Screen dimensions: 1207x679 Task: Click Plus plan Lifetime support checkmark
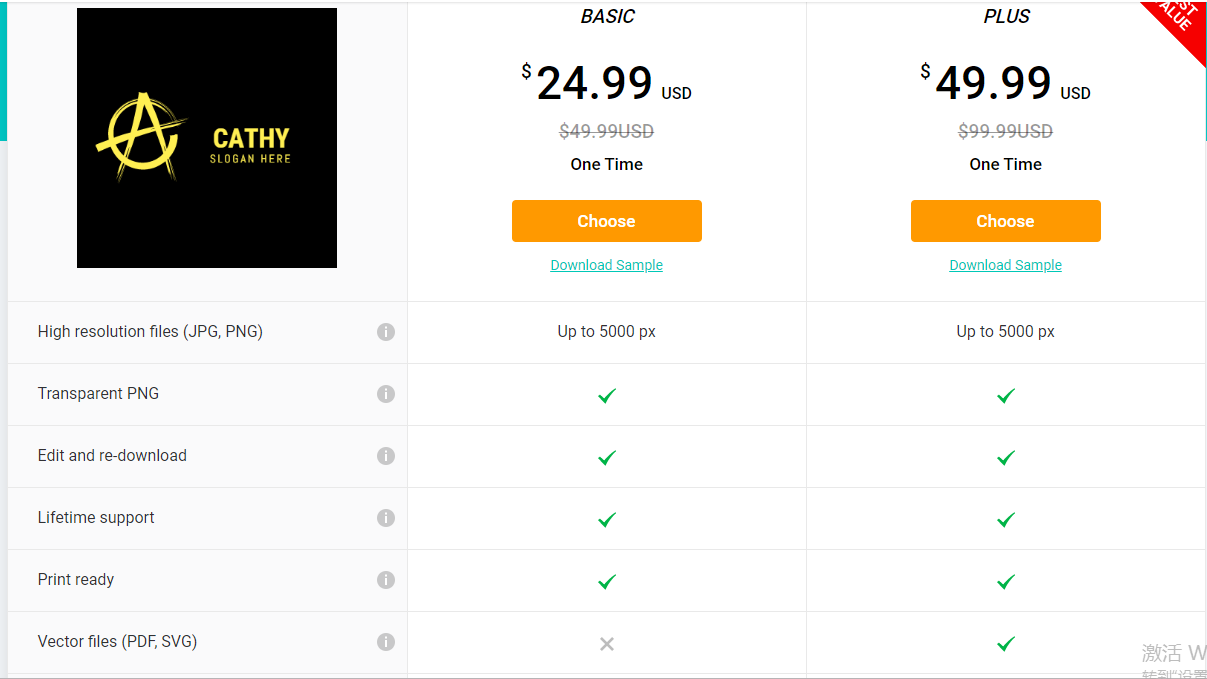click(1005, 520)
